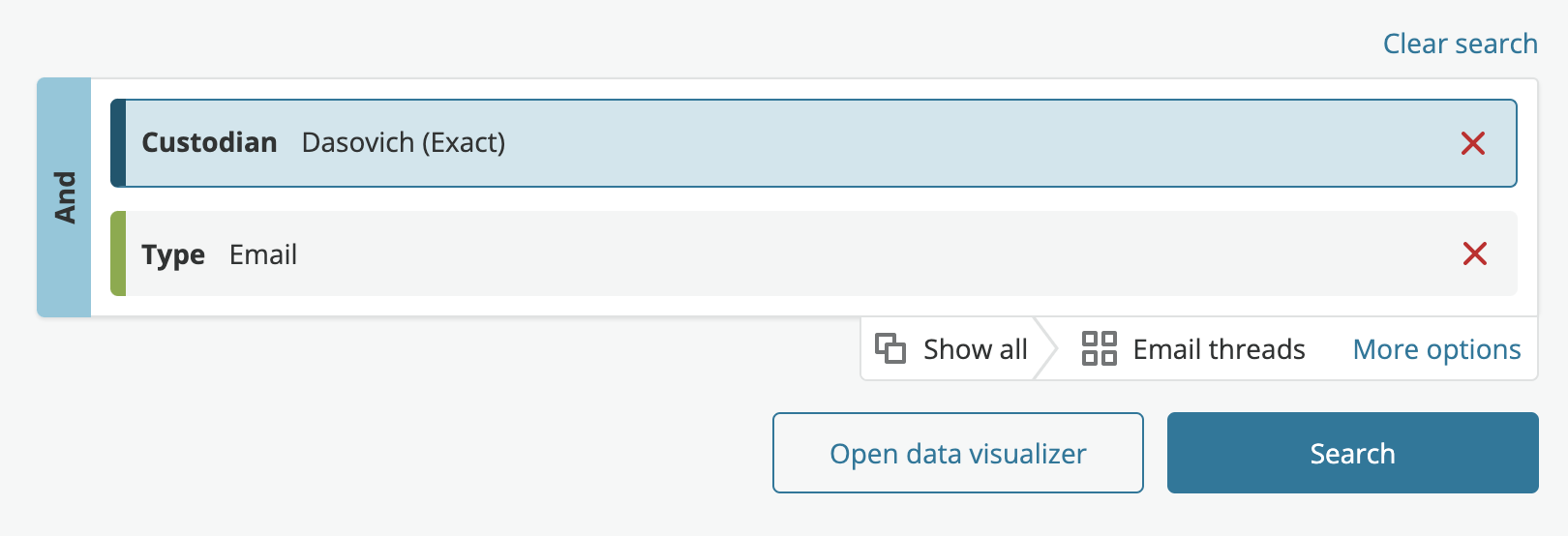This screenshot has height=536, width=1568.
Task: Switch to Email threads view
Action: click(x=1193, y=348)
